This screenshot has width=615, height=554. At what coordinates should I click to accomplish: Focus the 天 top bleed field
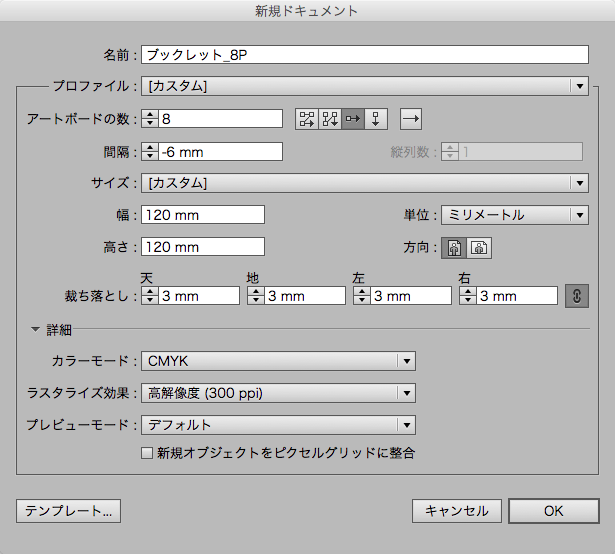point(199,296)
